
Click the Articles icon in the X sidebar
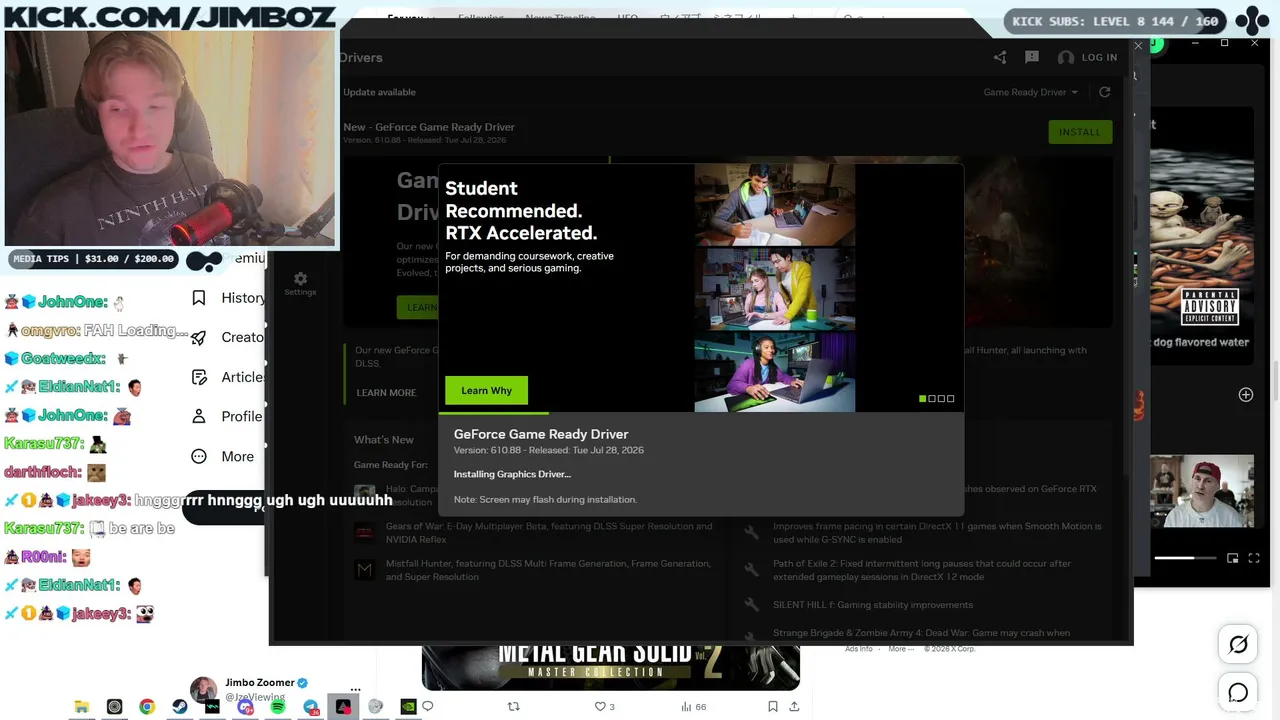199,377
